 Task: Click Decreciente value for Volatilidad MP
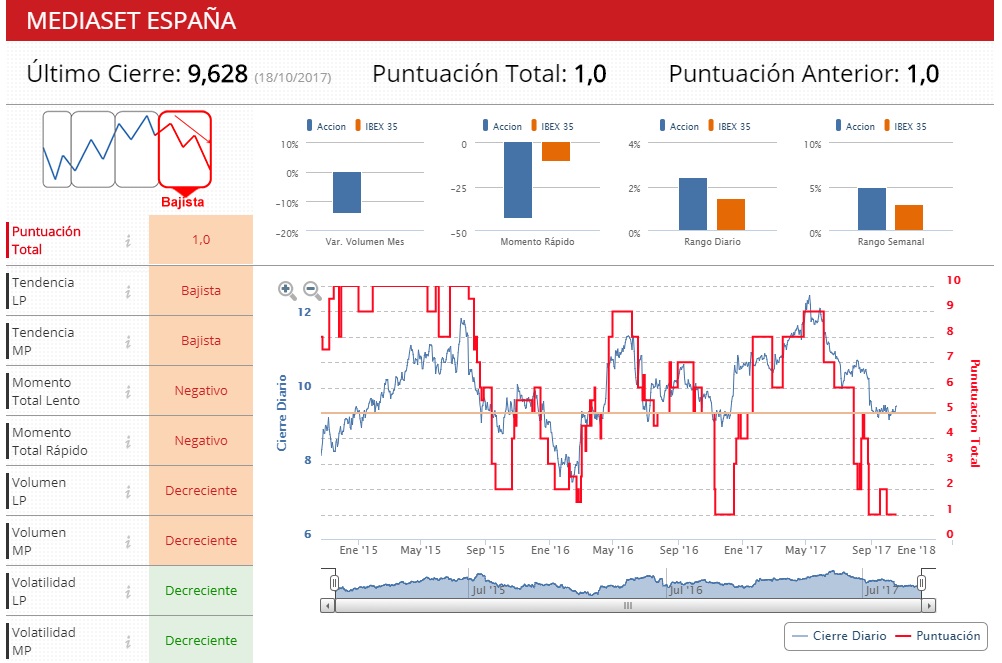coord(201,640)
